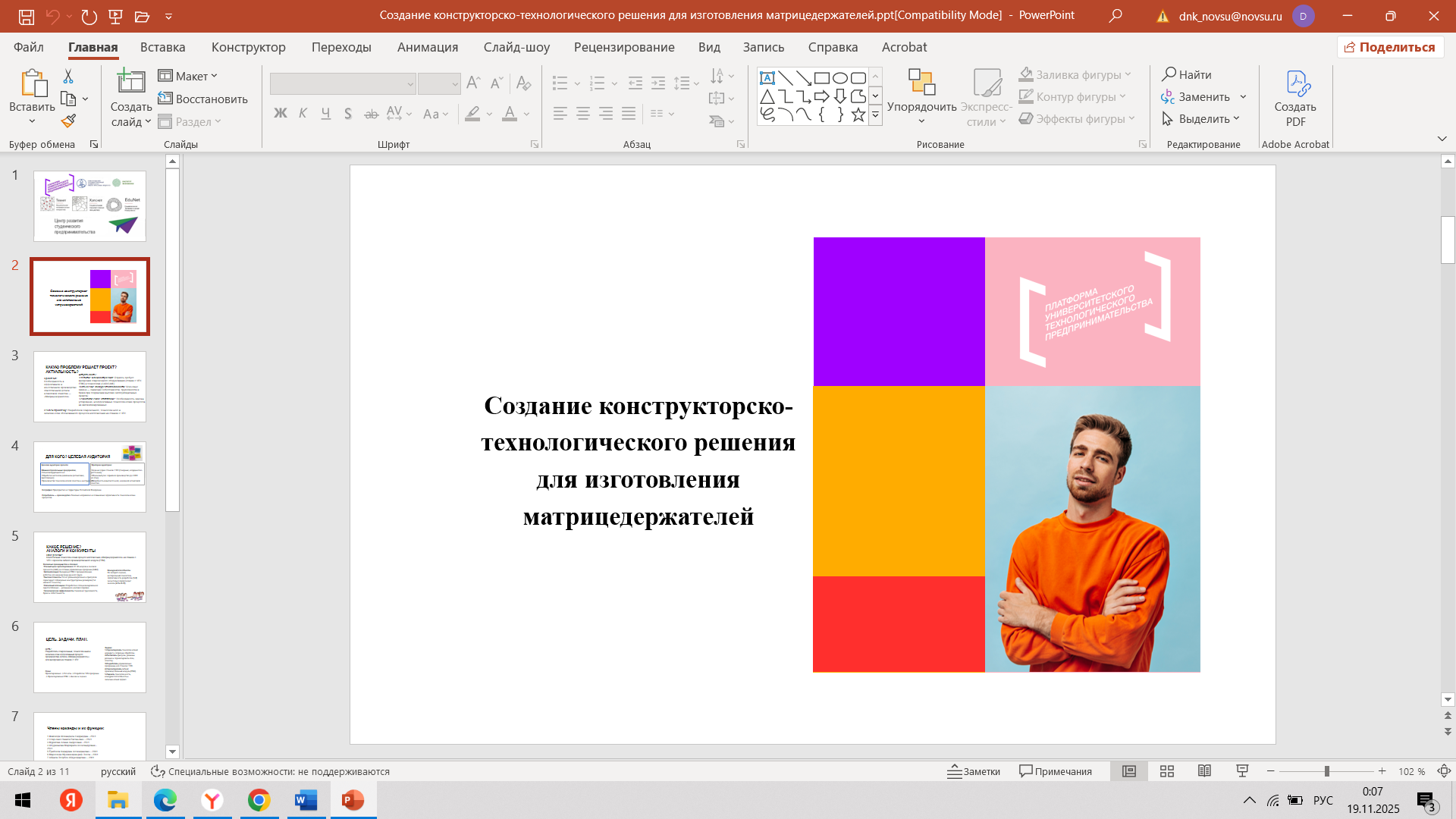Start slideshow from status bar icon
The image size is (1456, 819).
tap(1242, 771)
